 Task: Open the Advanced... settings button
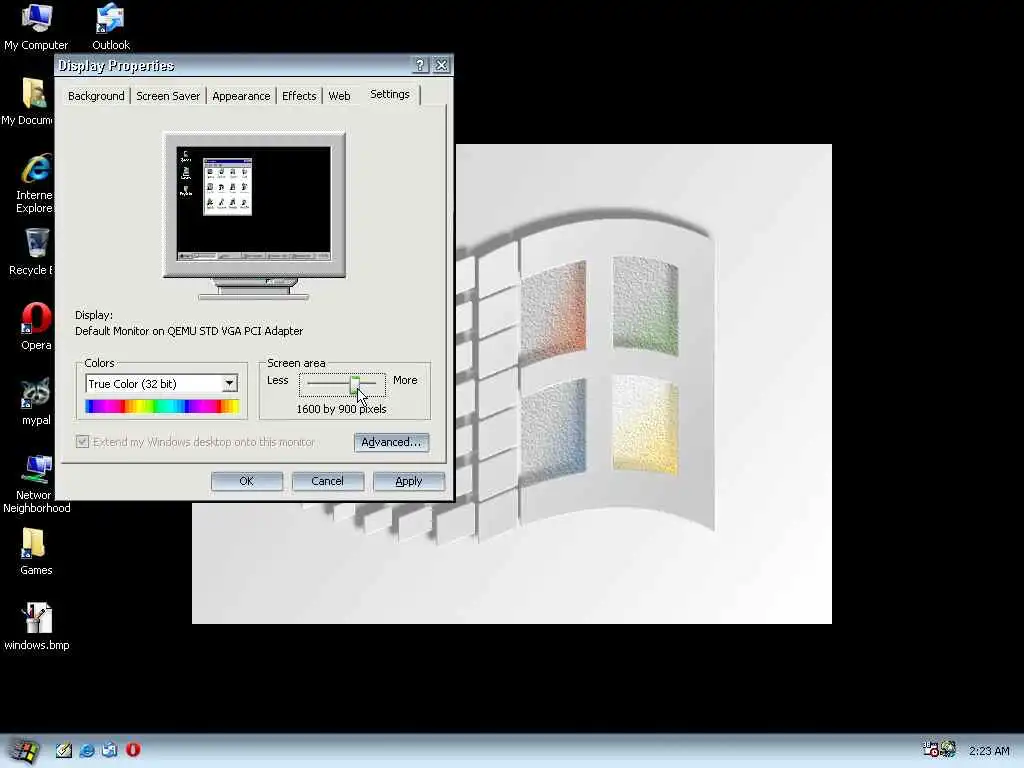point(391,442)
